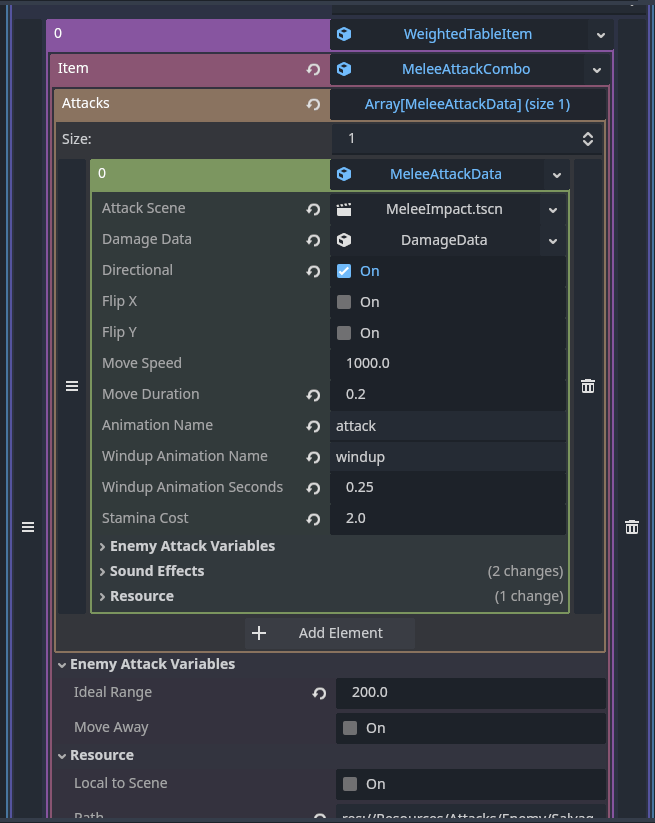
Task: Enable the Flip X checkbox
Action: 344,302
